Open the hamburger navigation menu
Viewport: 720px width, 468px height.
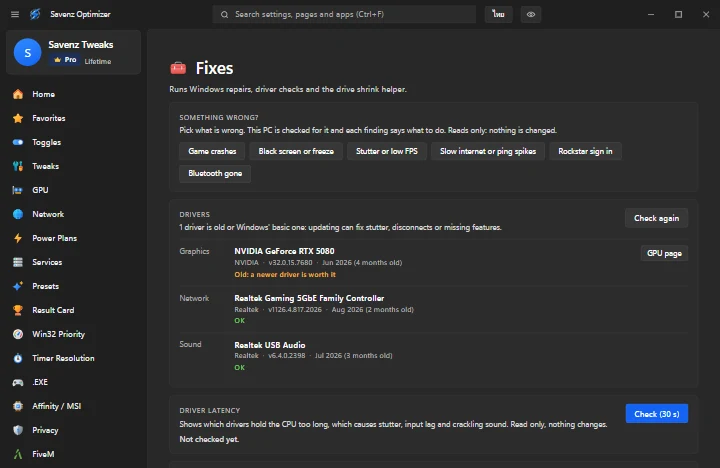[x=15, y=14]
